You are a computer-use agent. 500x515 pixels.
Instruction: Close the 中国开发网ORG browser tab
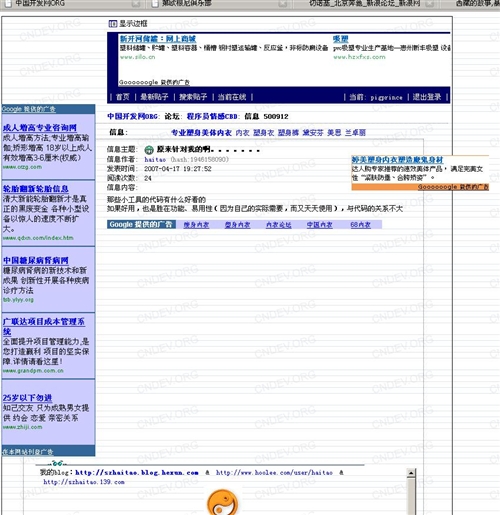click(136, 4)
